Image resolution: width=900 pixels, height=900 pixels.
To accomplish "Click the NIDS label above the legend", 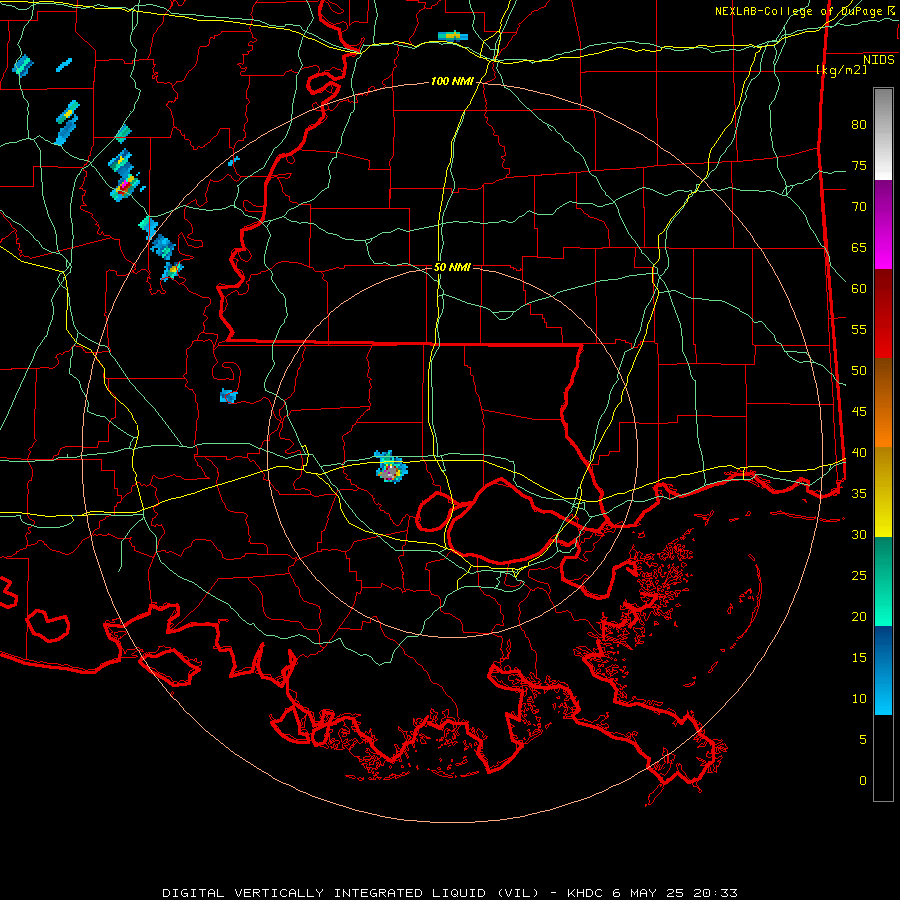I will pyautogui.click(x=878, y=60).
